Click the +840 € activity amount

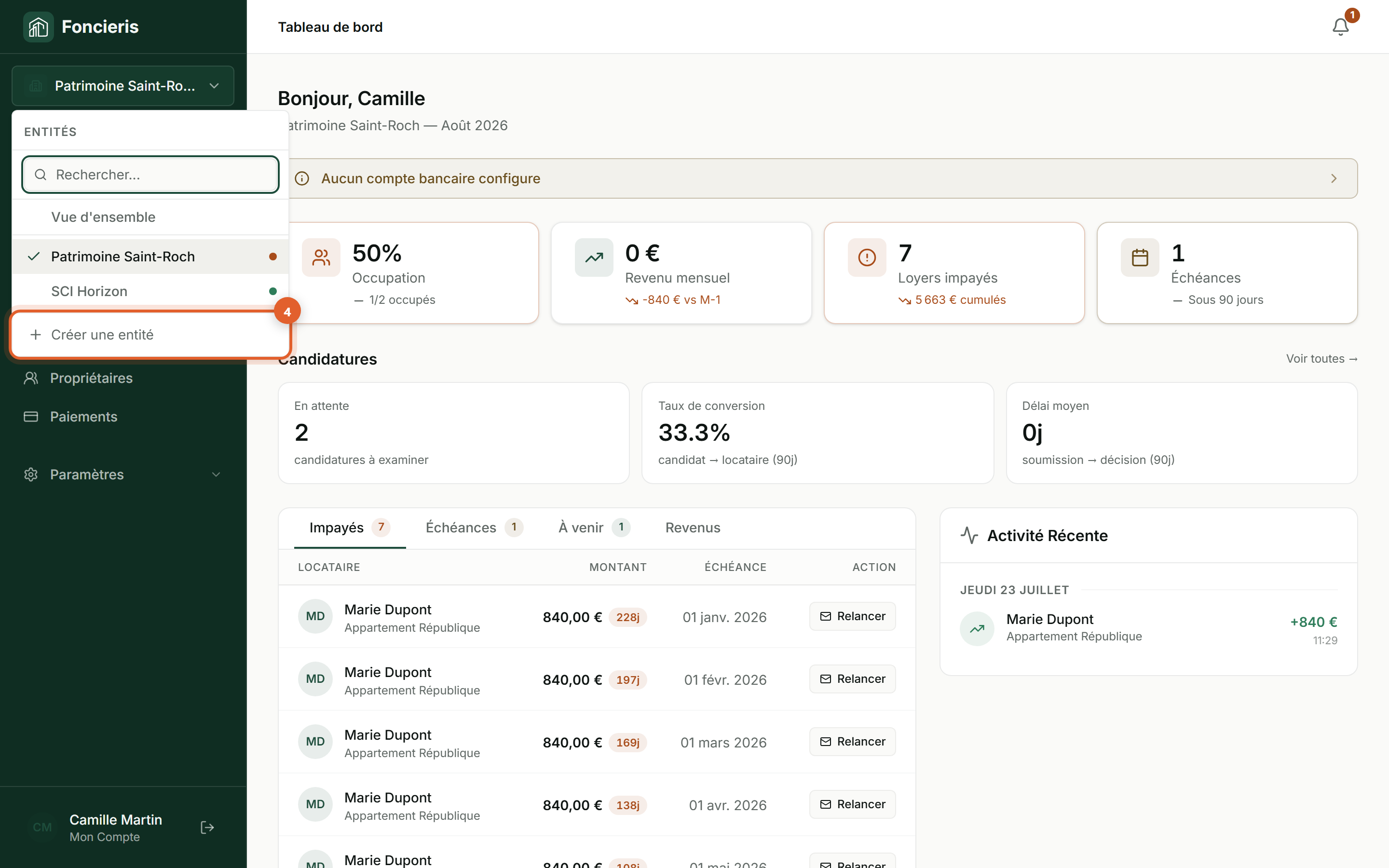(1313, 622)
